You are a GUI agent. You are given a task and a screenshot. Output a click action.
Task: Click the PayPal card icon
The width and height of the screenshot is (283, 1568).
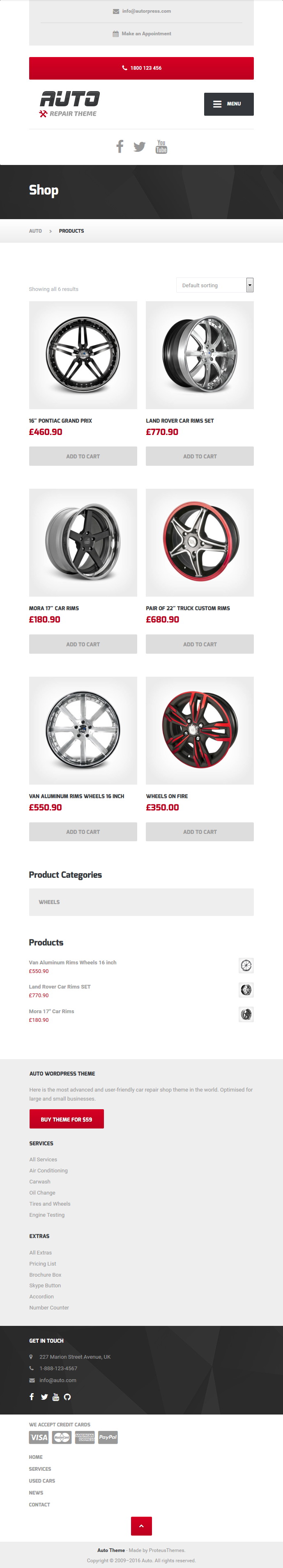click(108, 1437)
